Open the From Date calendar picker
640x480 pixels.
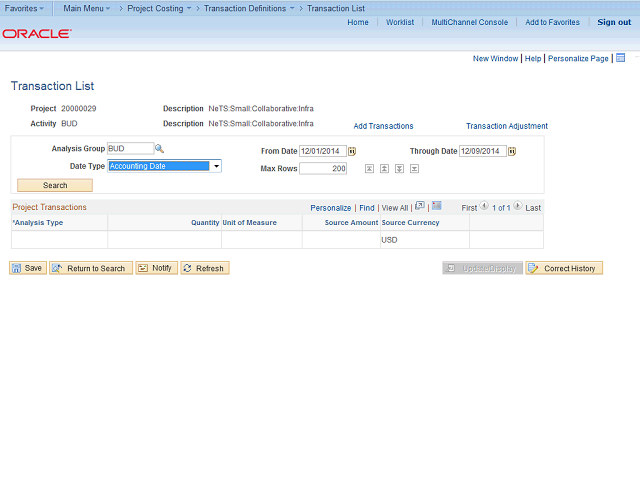(x=352, y=151)
